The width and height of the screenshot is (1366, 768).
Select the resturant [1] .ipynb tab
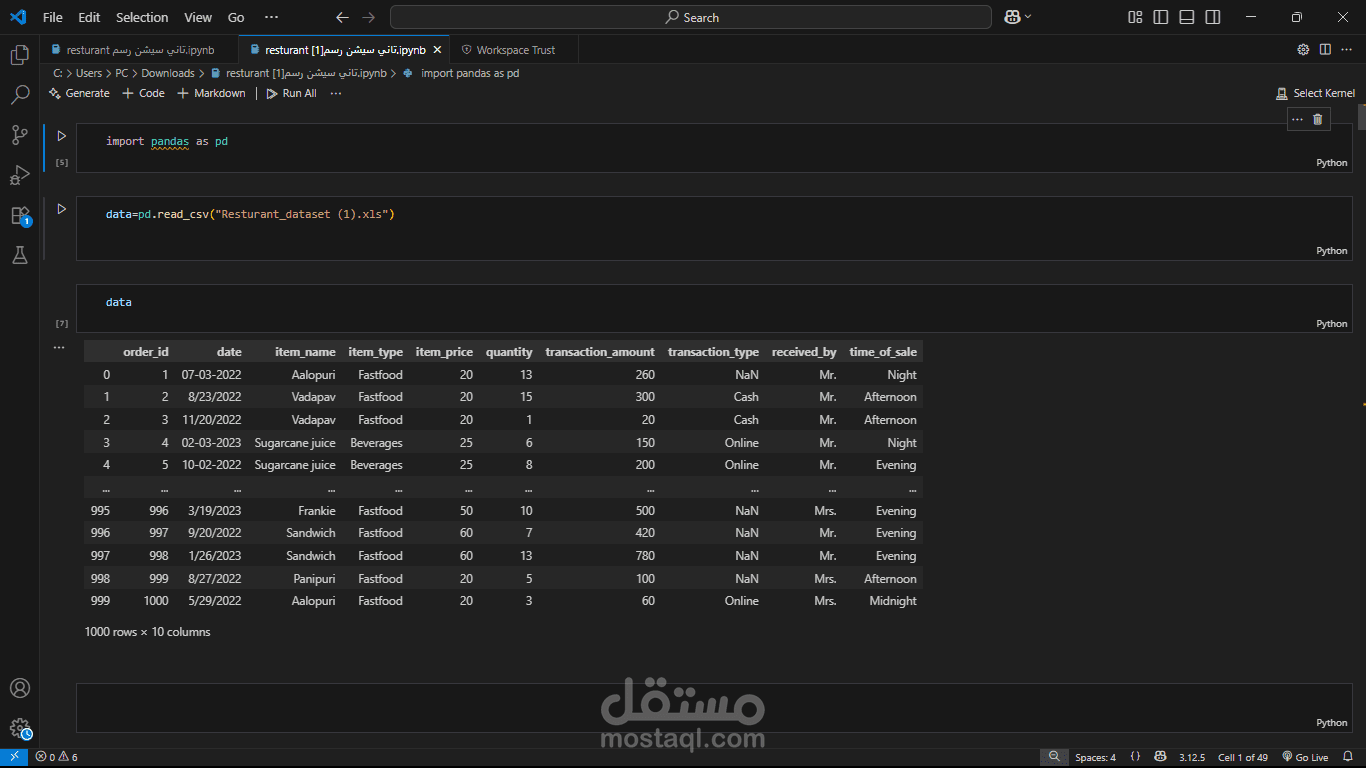(x=345, y=49)
